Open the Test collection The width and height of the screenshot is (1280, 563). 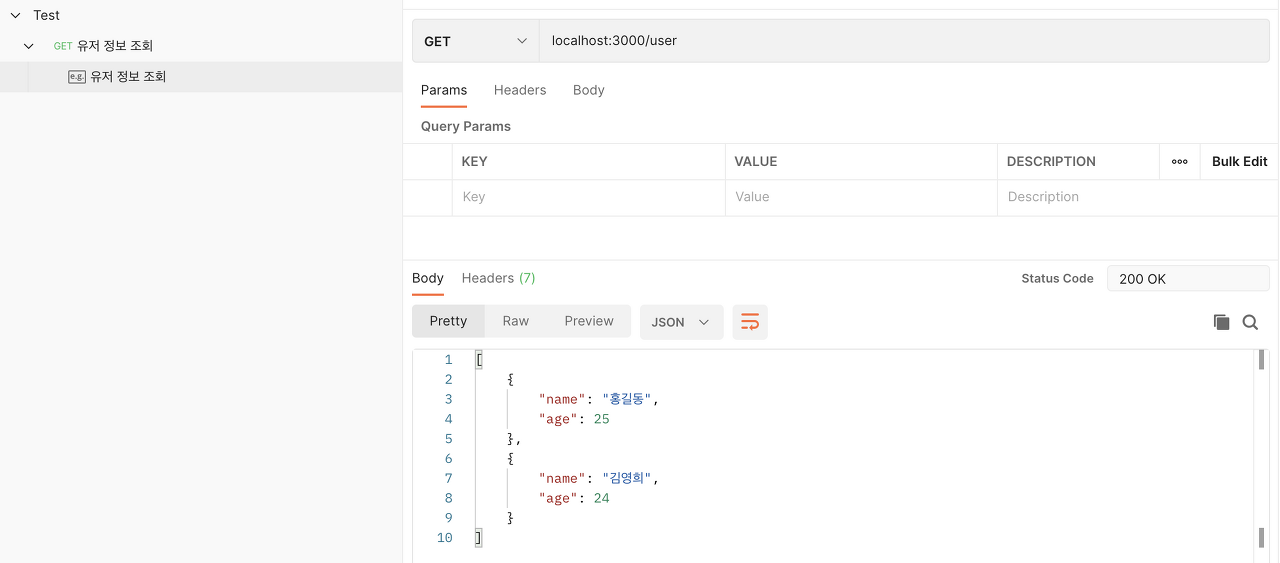(x=46, y=15)
